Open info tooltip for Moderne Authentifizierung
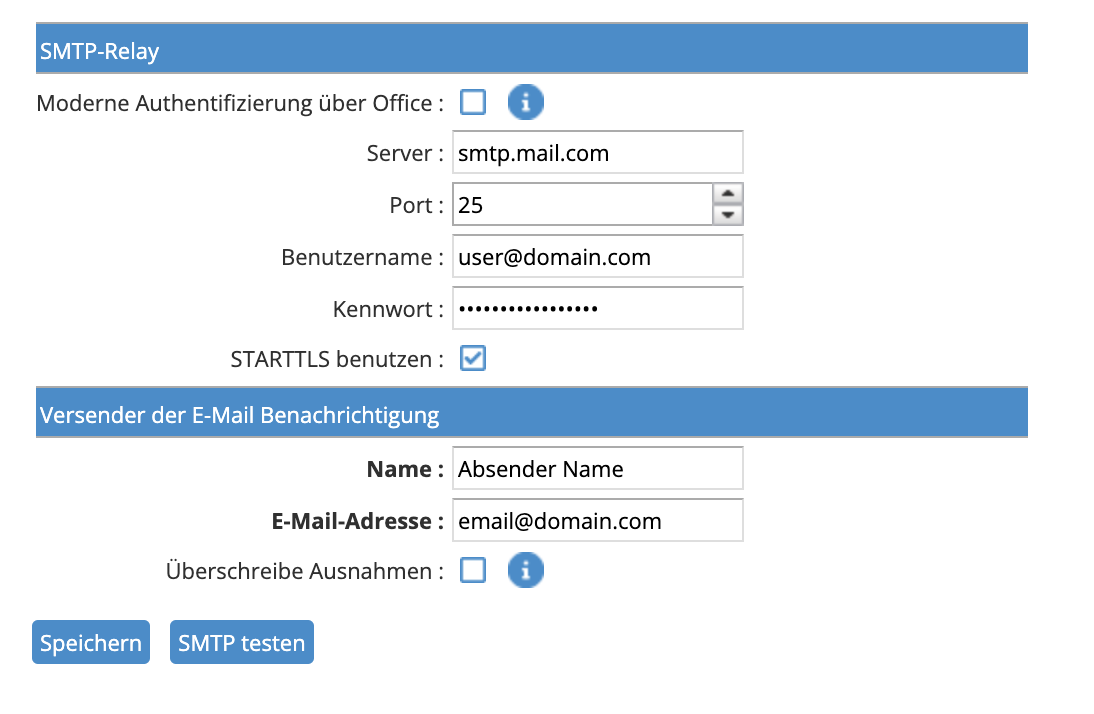The height and width of the screenshot is (714, 1094). click(x=525, y=102)
